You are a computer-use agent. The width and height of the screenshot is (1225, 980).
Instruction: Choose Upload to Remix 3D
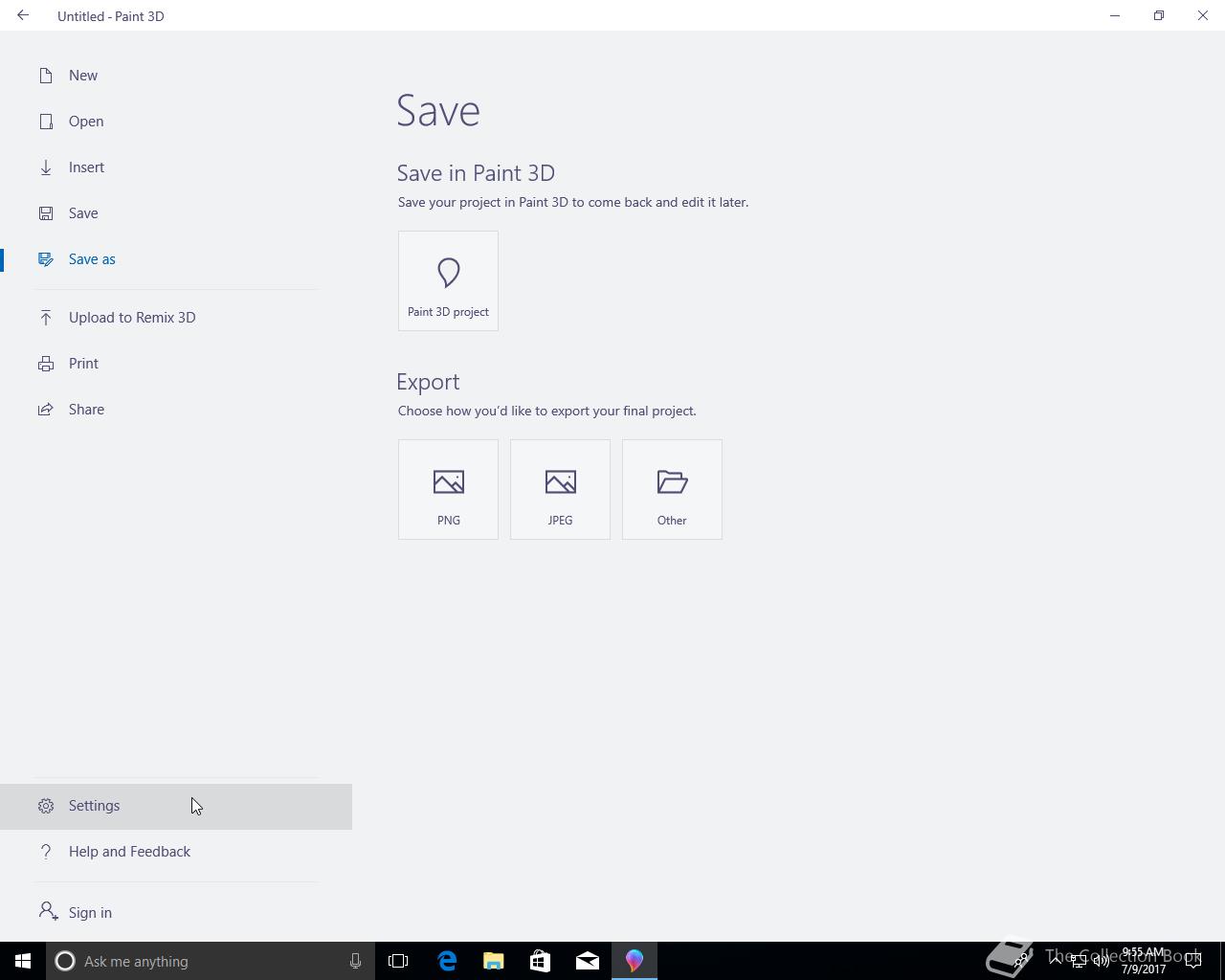coord(176,318)
